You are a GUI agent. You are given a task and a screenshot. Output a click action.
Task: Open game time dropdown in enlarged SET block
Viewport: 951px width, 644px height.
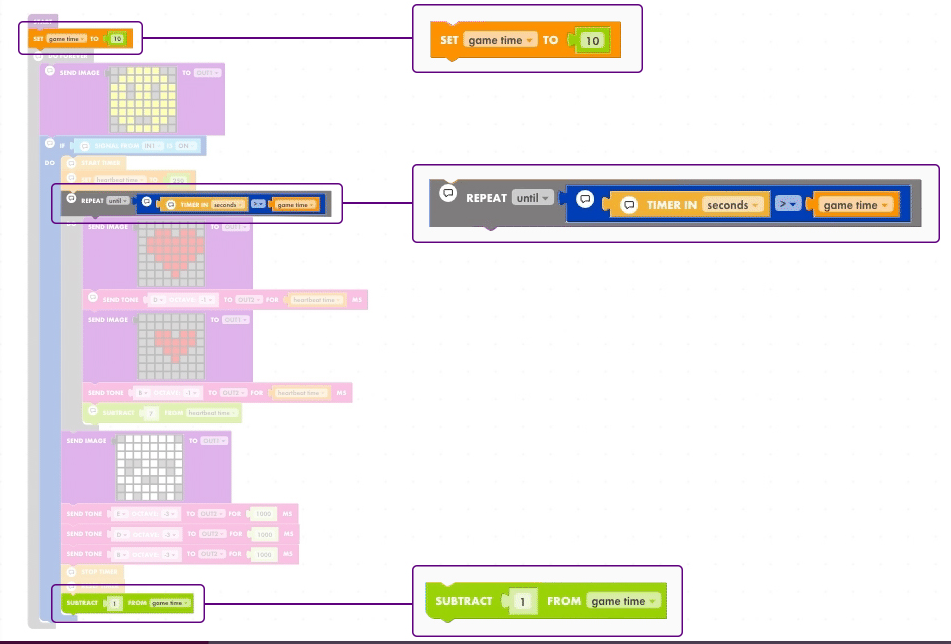501,41
